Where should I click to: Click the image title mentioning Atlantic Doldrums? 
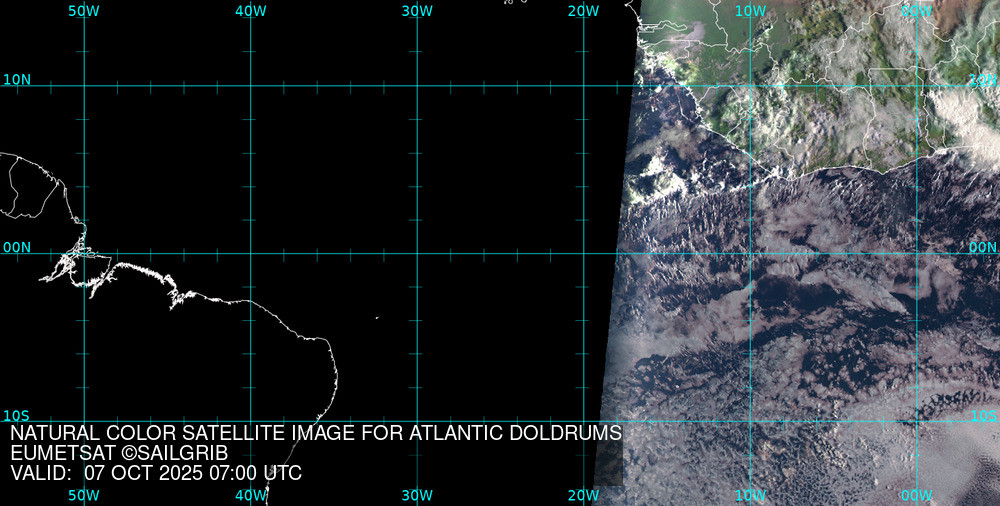(x=316, y=434)
